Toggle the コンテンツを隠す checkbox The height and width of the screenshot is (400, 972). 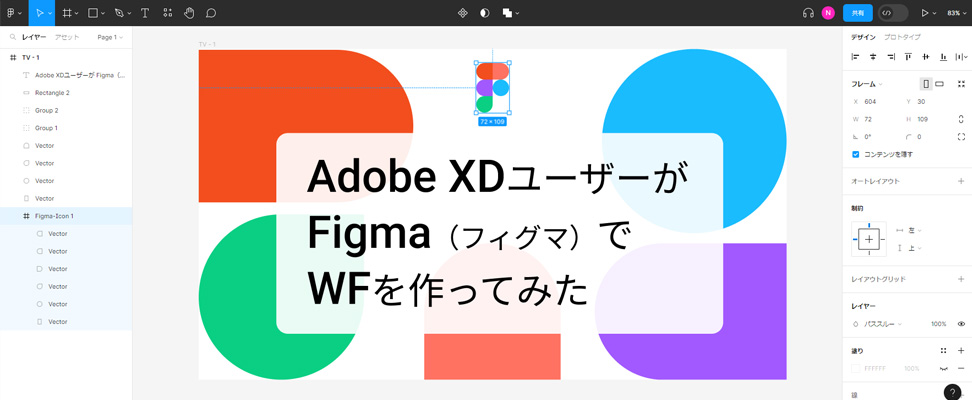(x=855, y=154)
